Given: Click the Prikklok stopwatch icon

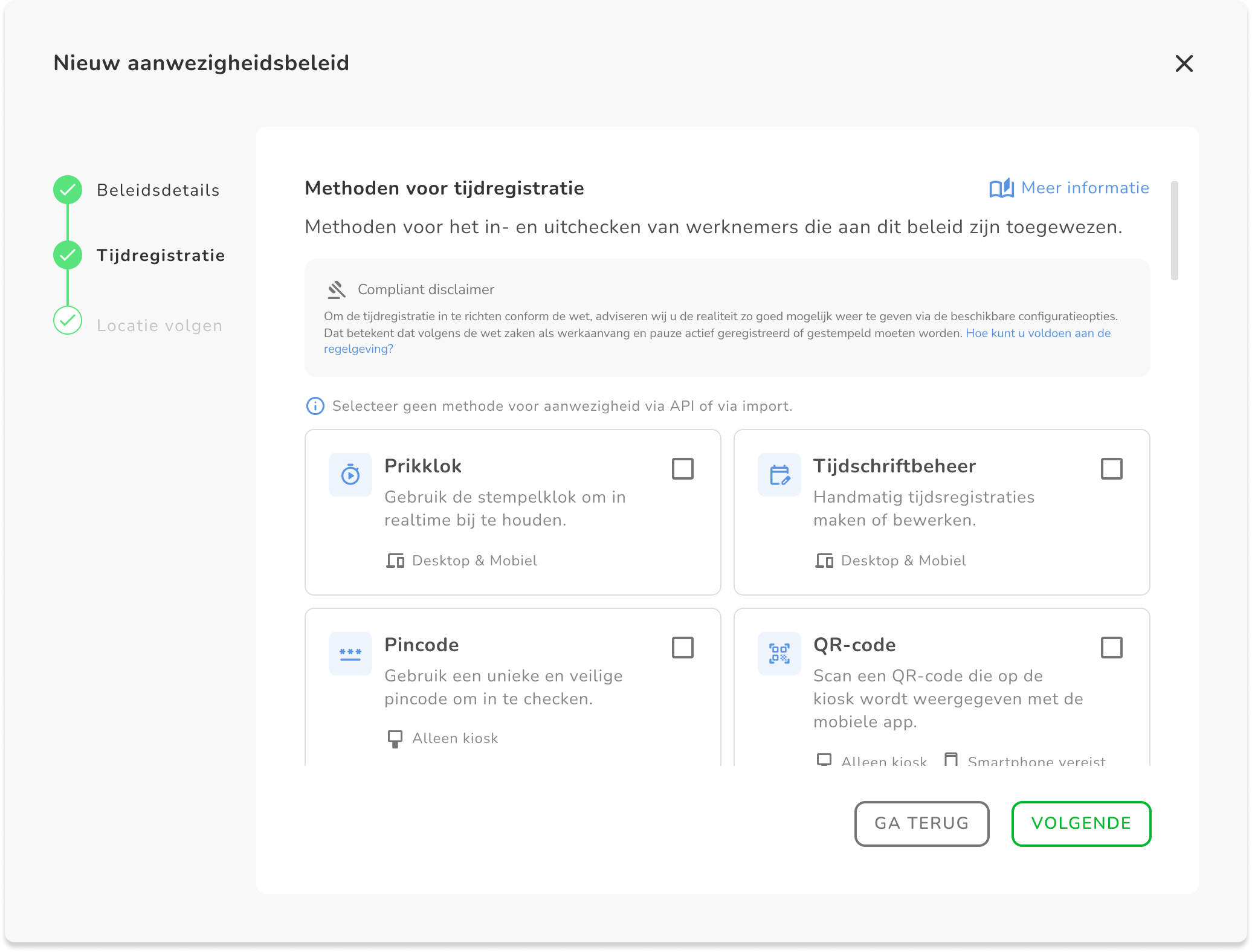Looking at the screenshot, I should tap(350, 475).
